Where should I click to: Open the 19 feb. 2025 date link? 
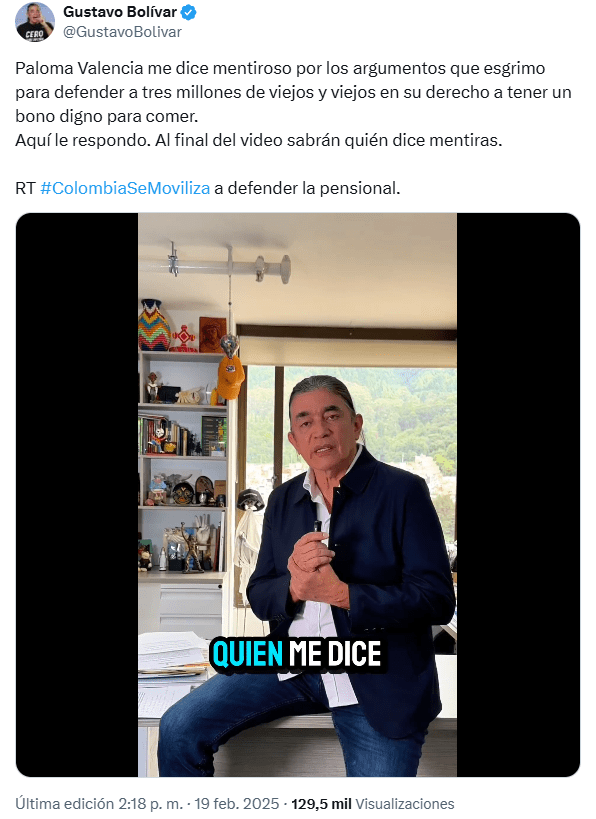(237, 803)
